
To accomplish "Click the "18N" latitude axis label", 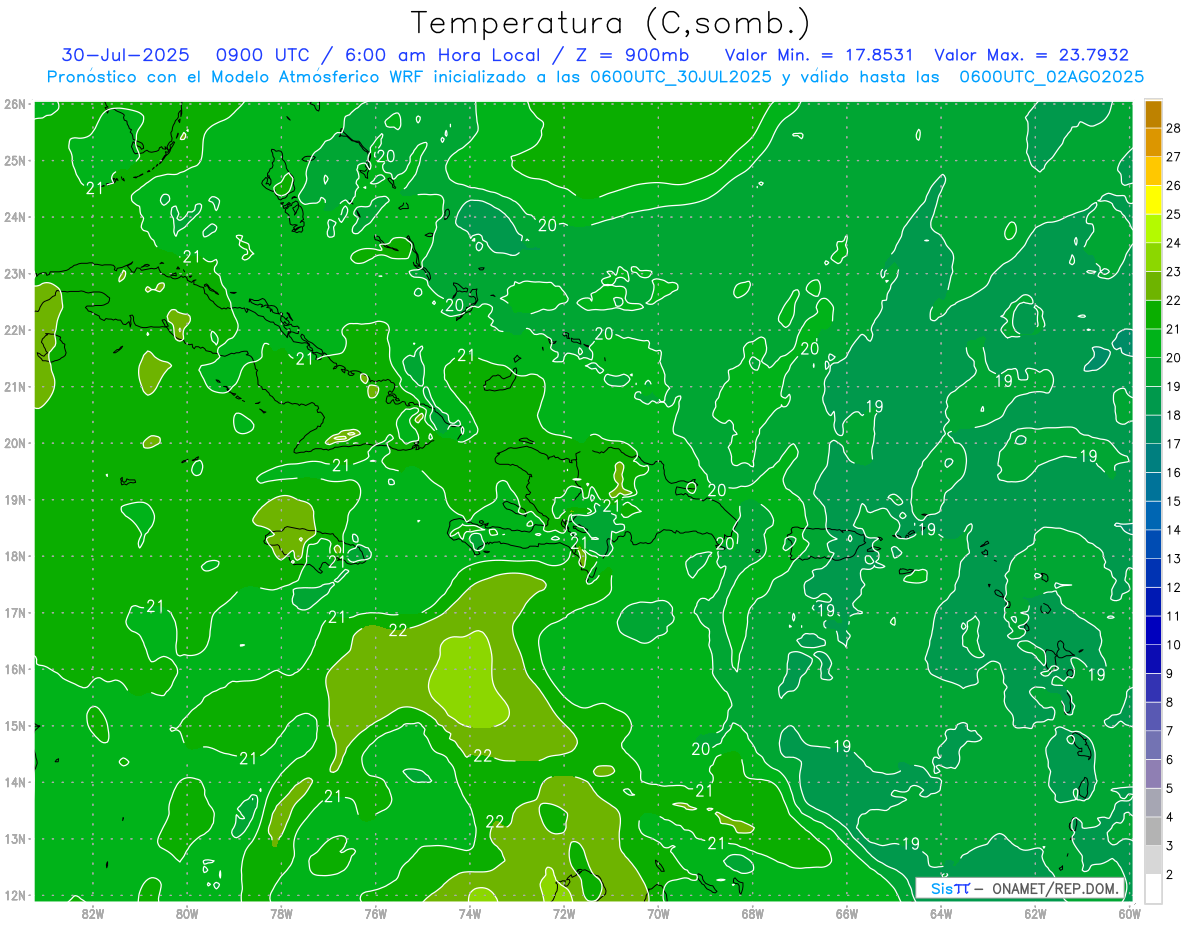I will click(x=14, y=556).
